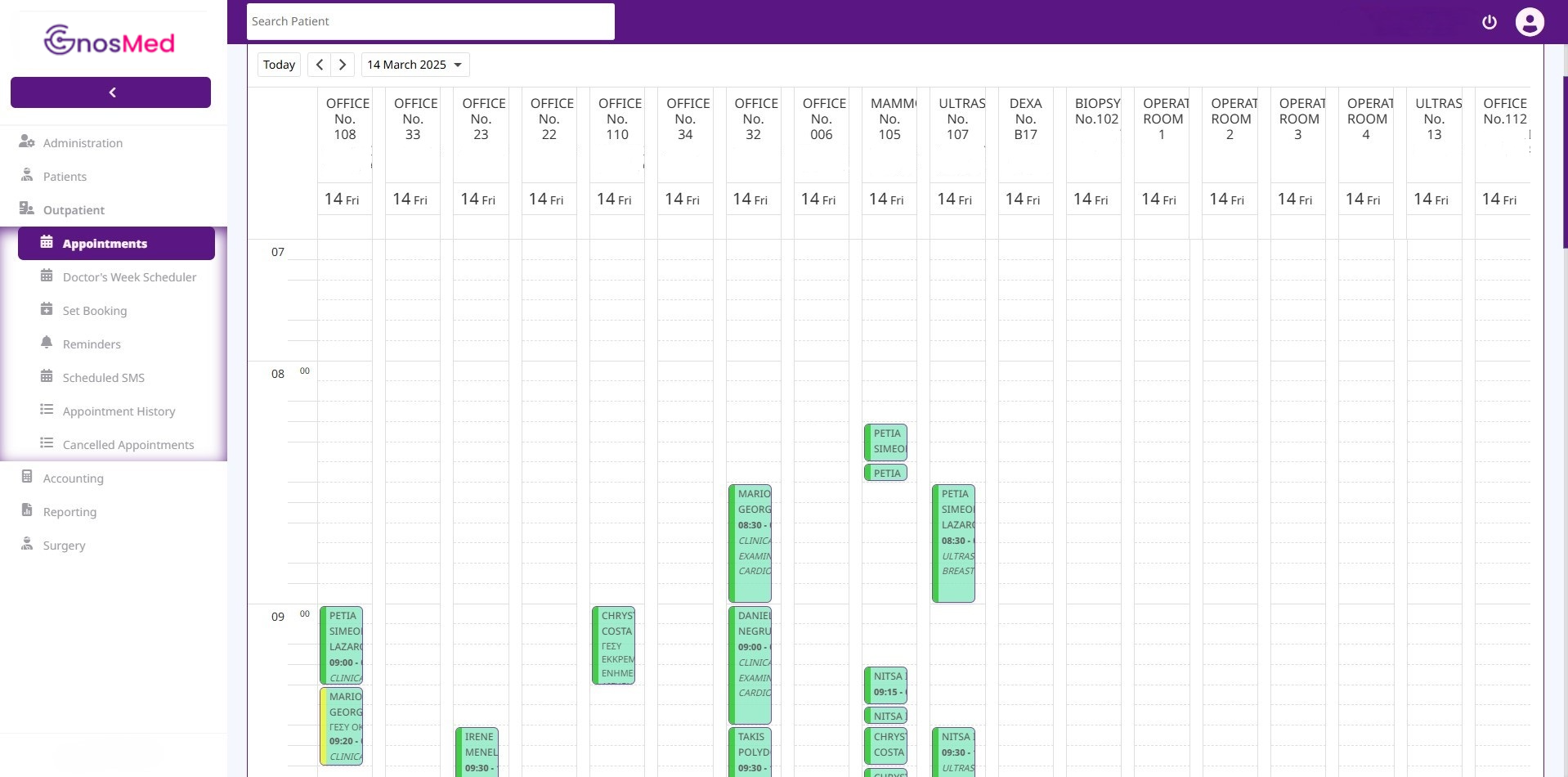Click the Accounting calculator icon
The width and height of the screenshot is (1568, 777).
(27, 477)
